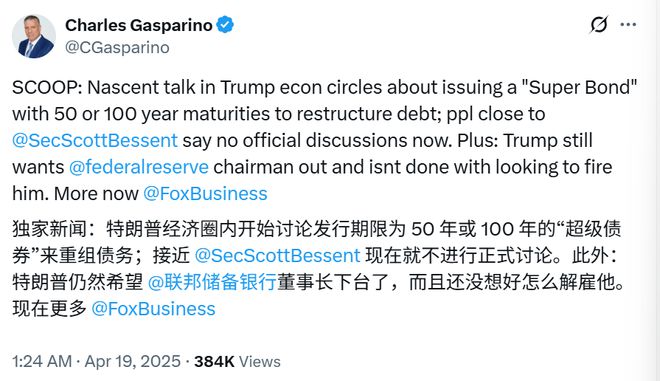This screenshot has height=381, width=660.
Task: Select the English tweet starting with 'SCOOP'
Action: click(x=325, y=141)
